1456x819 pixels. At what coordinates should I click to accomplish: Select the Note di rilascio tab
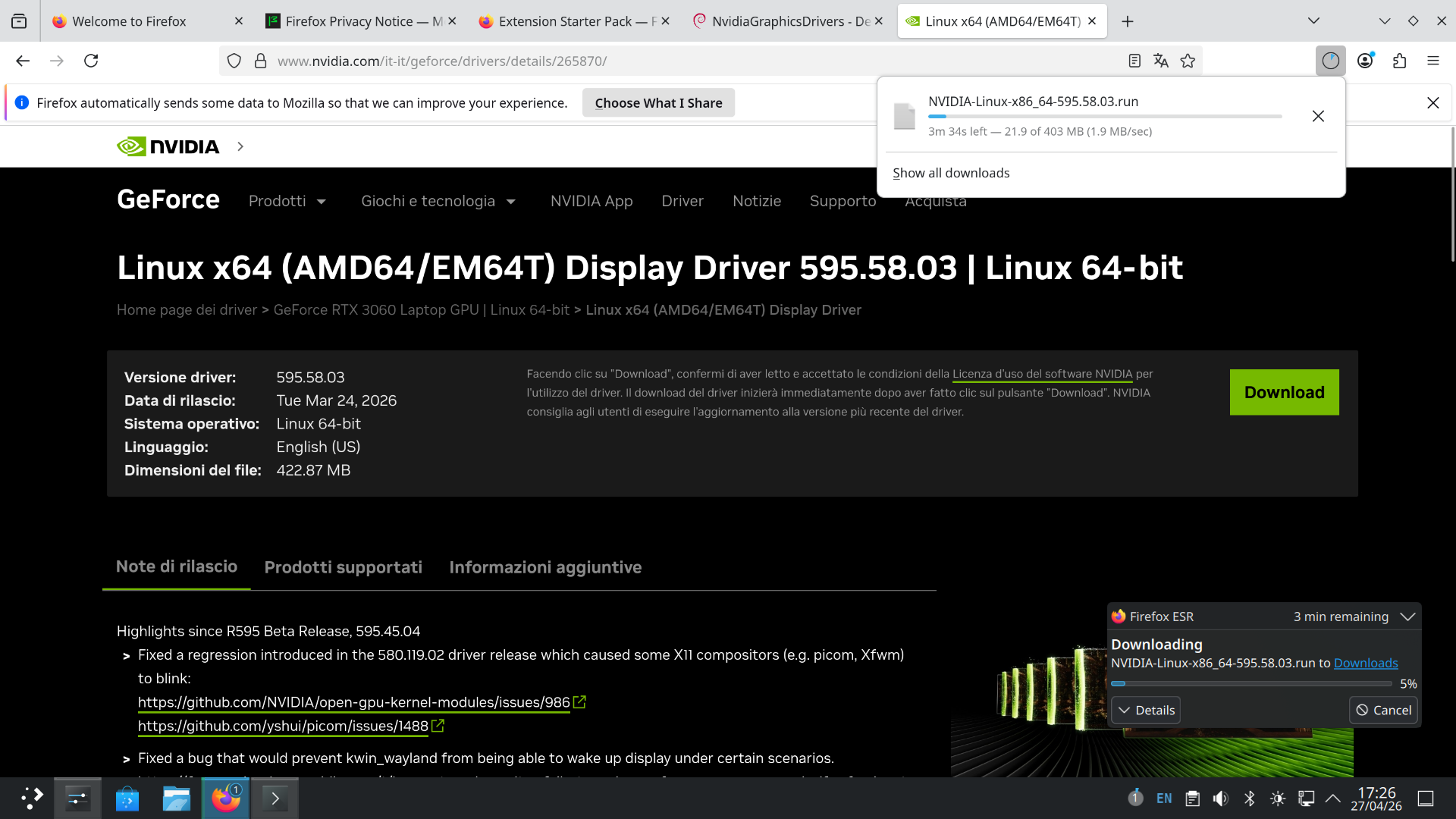coord(177,566)
